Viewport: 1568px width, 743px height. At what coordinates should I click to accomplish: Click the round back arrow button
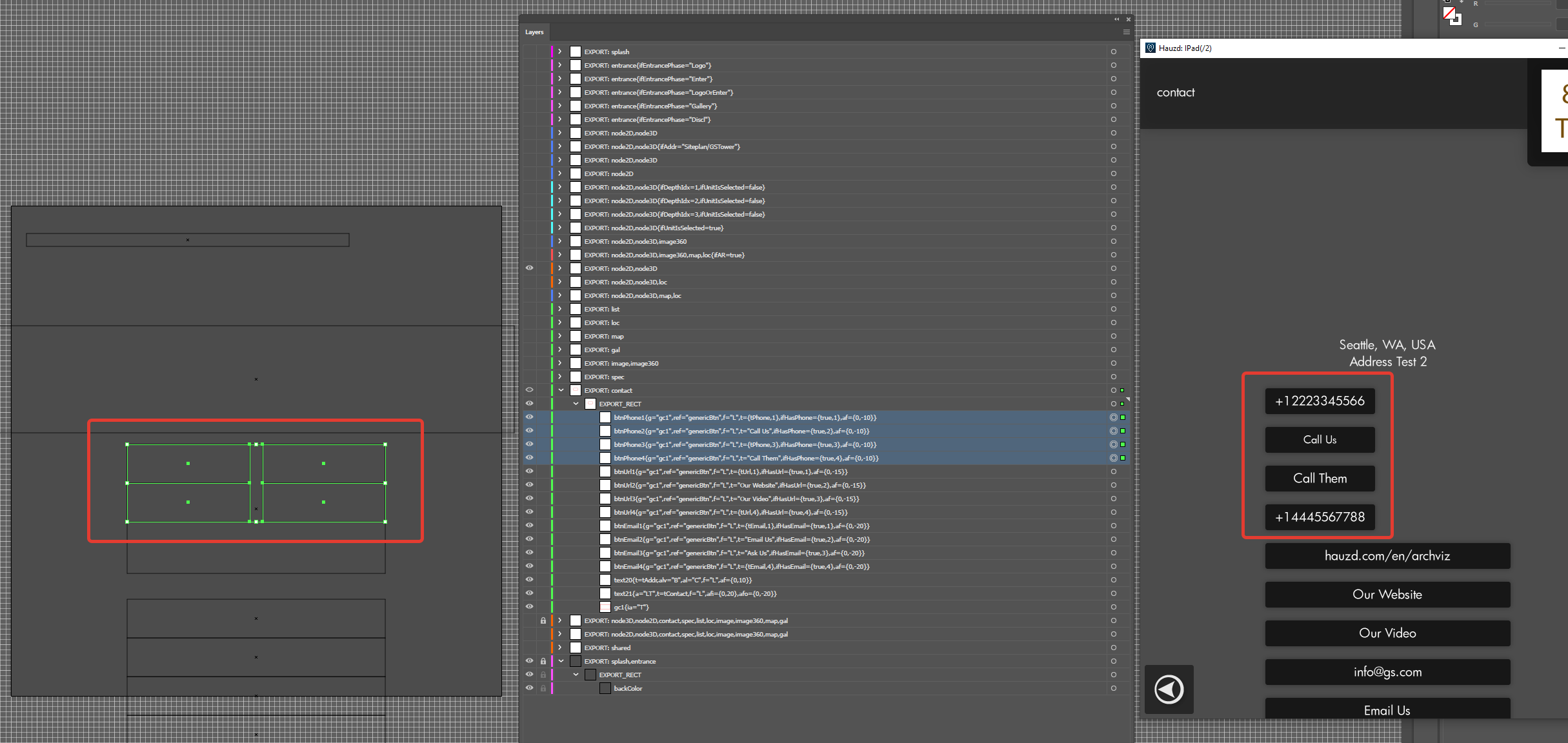(1169, 689)
